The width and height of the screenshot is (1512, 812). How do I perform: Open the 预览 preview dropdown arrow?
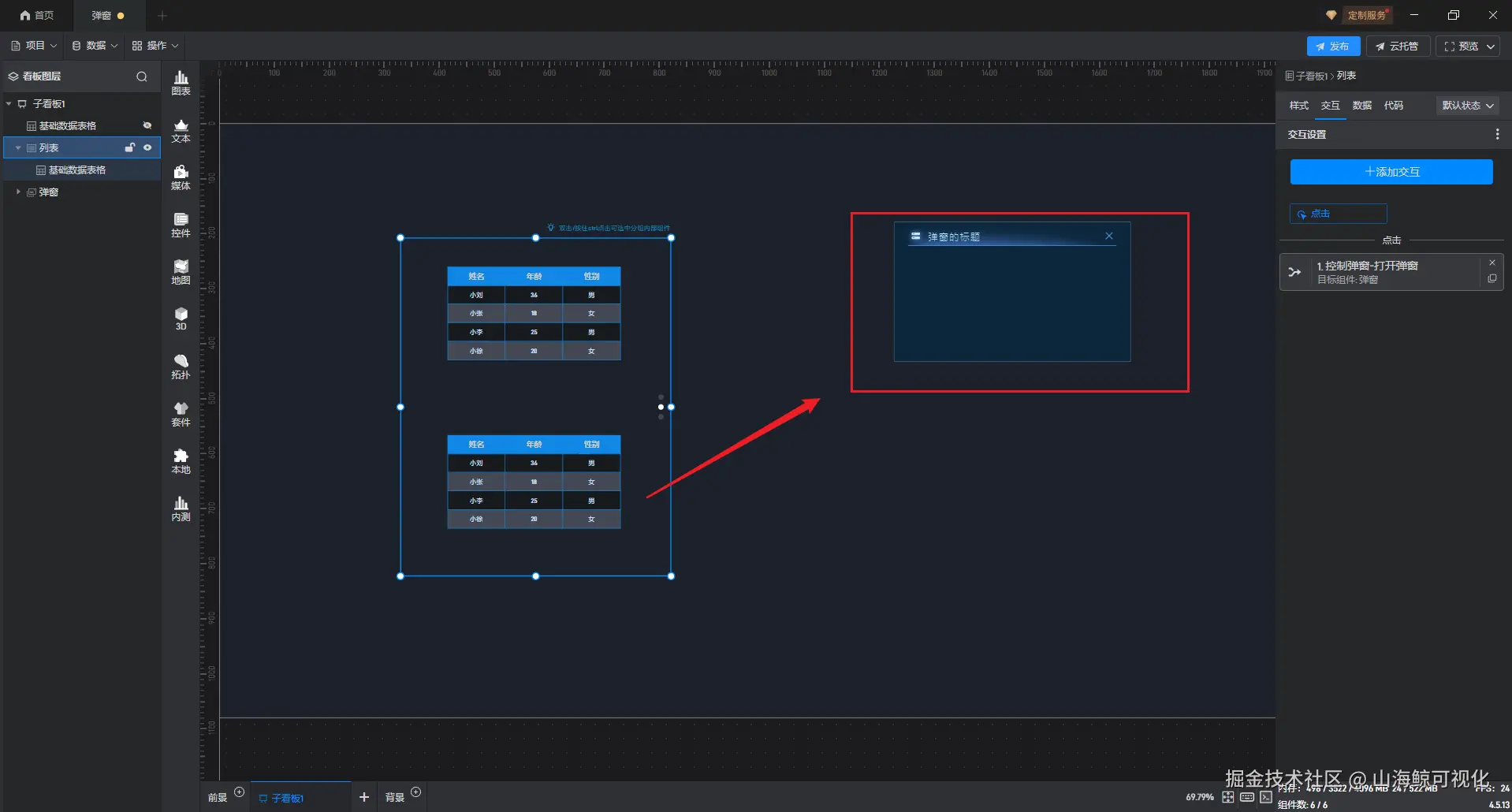[1491, 47]
